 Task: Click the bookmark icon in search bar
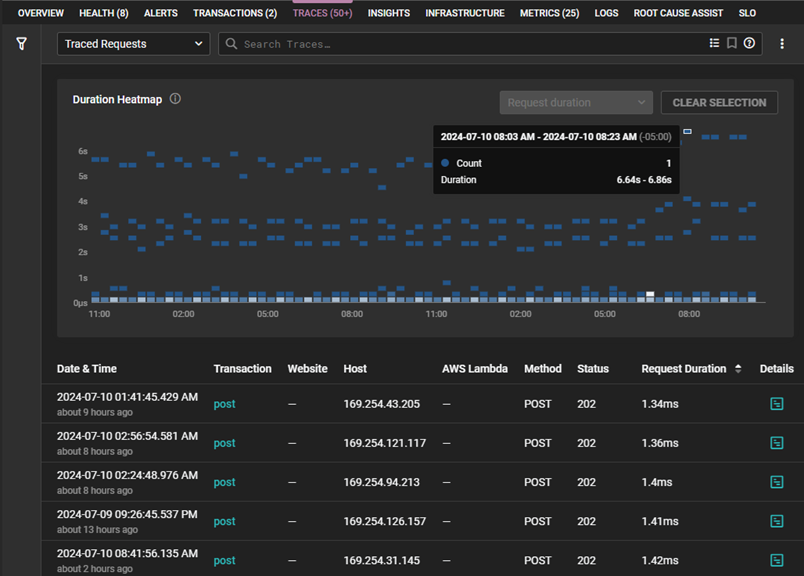pos(732,44)
